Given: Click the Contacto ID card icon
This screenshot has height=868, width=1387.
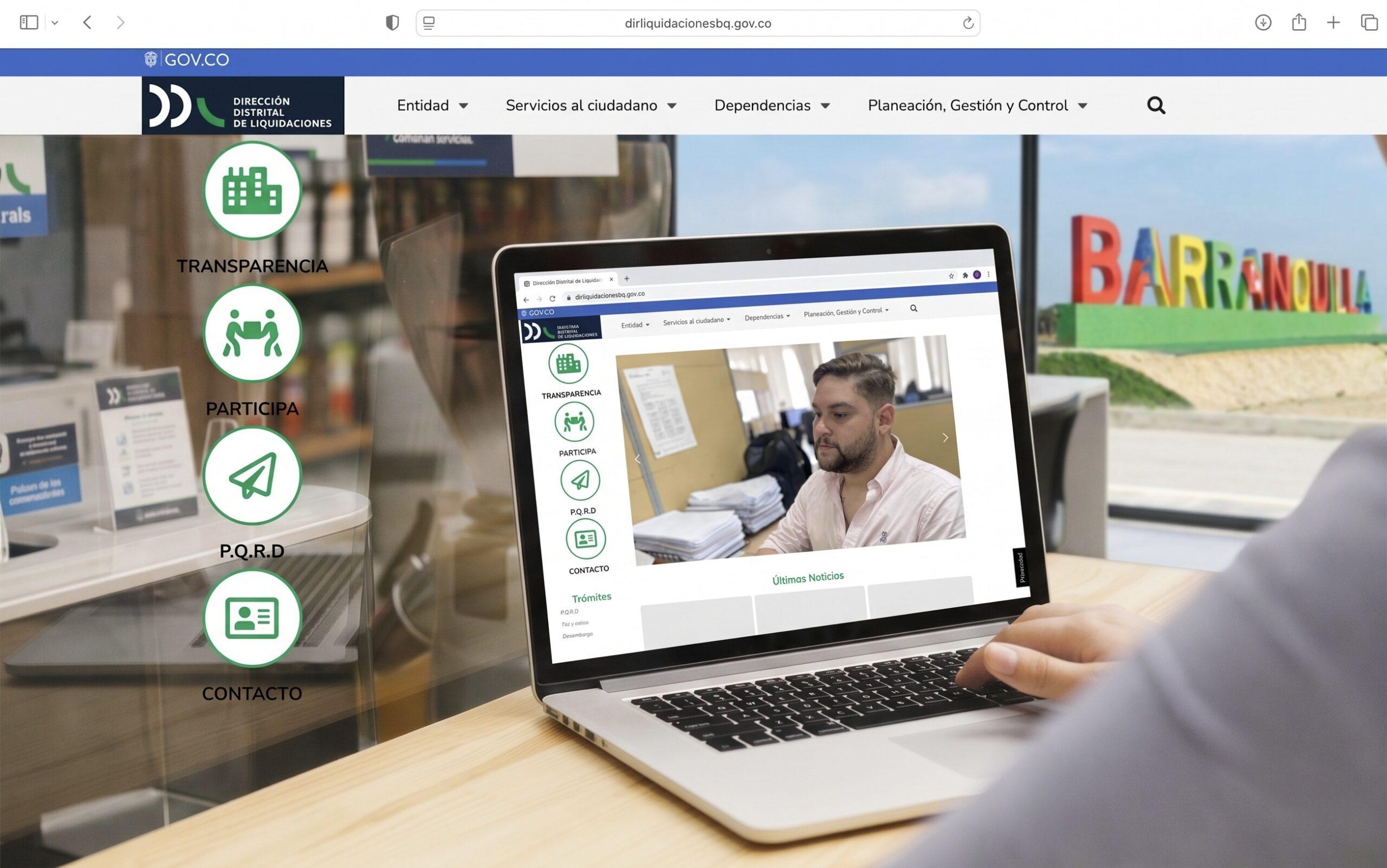Looking at the screenshot, I should (252, 618).
